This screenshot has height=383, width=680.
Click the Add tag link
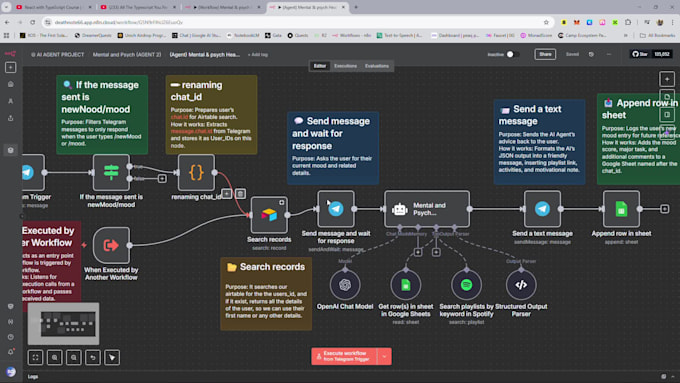point(258,55)
